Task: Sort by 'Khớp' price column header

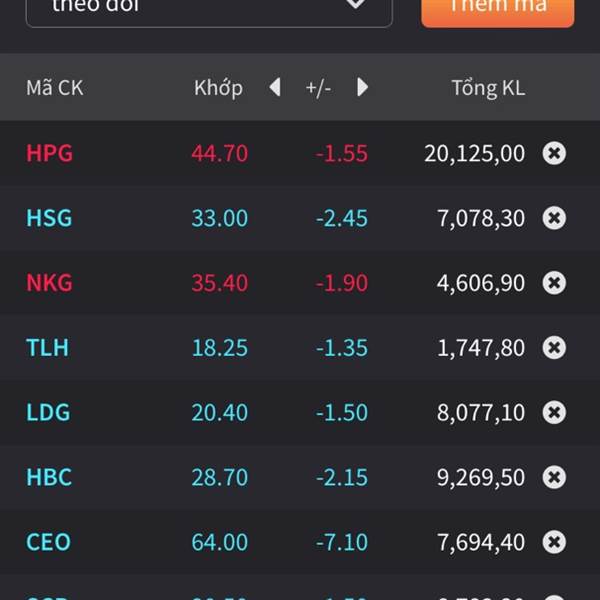Action: (218, 88)
